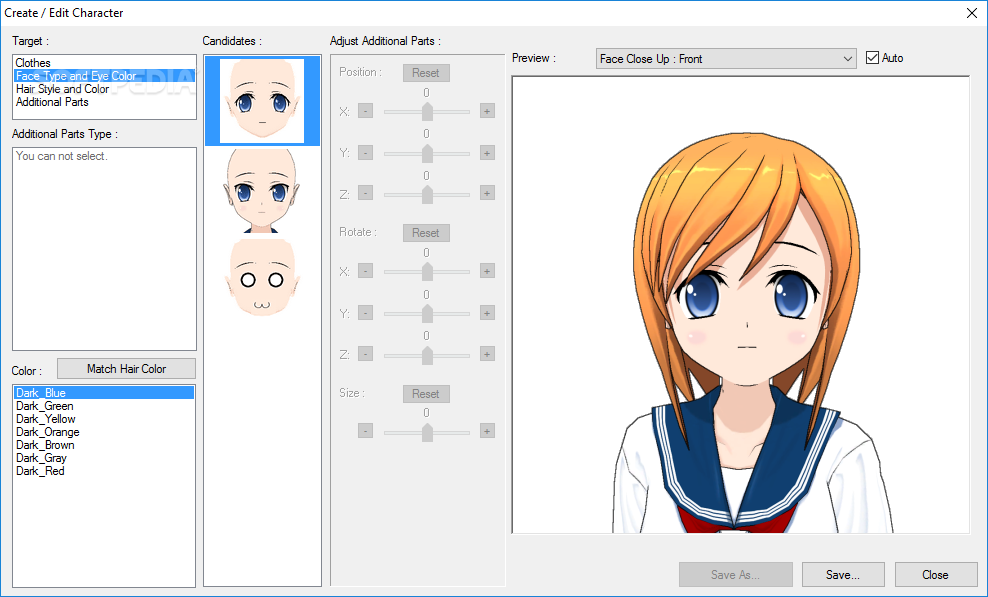The width and height of the screenshot is (988, 597).
Task: Select Face Type and Eye Color target
Action: [104, 76]
